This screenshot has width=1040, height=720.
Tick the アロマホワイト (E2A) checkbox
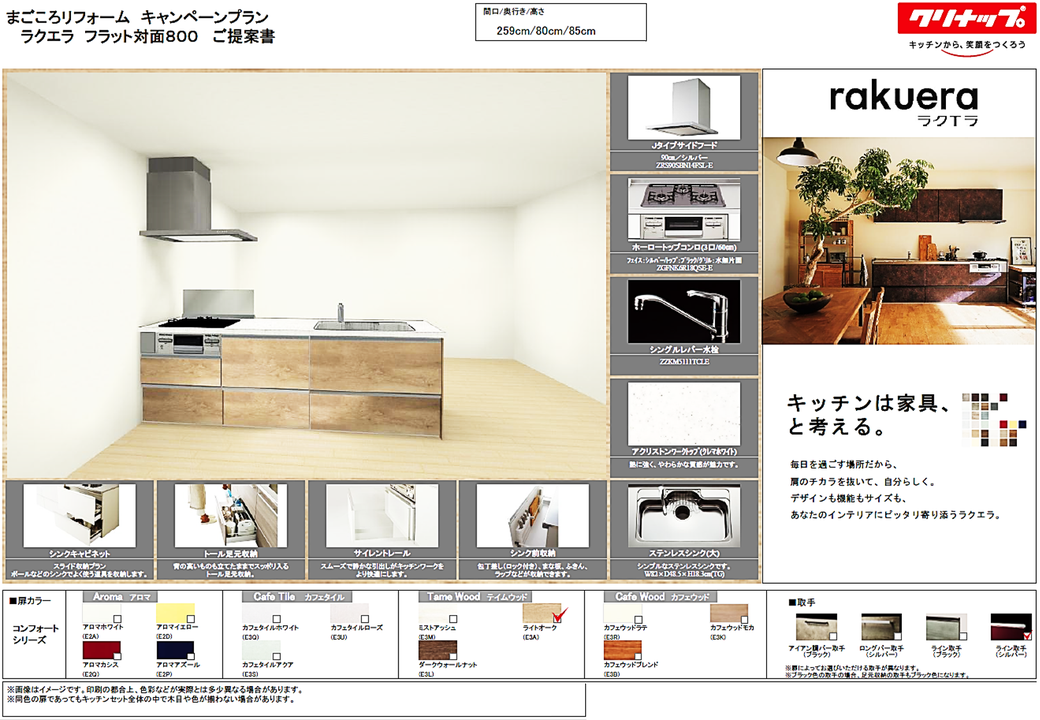[117, 619]
